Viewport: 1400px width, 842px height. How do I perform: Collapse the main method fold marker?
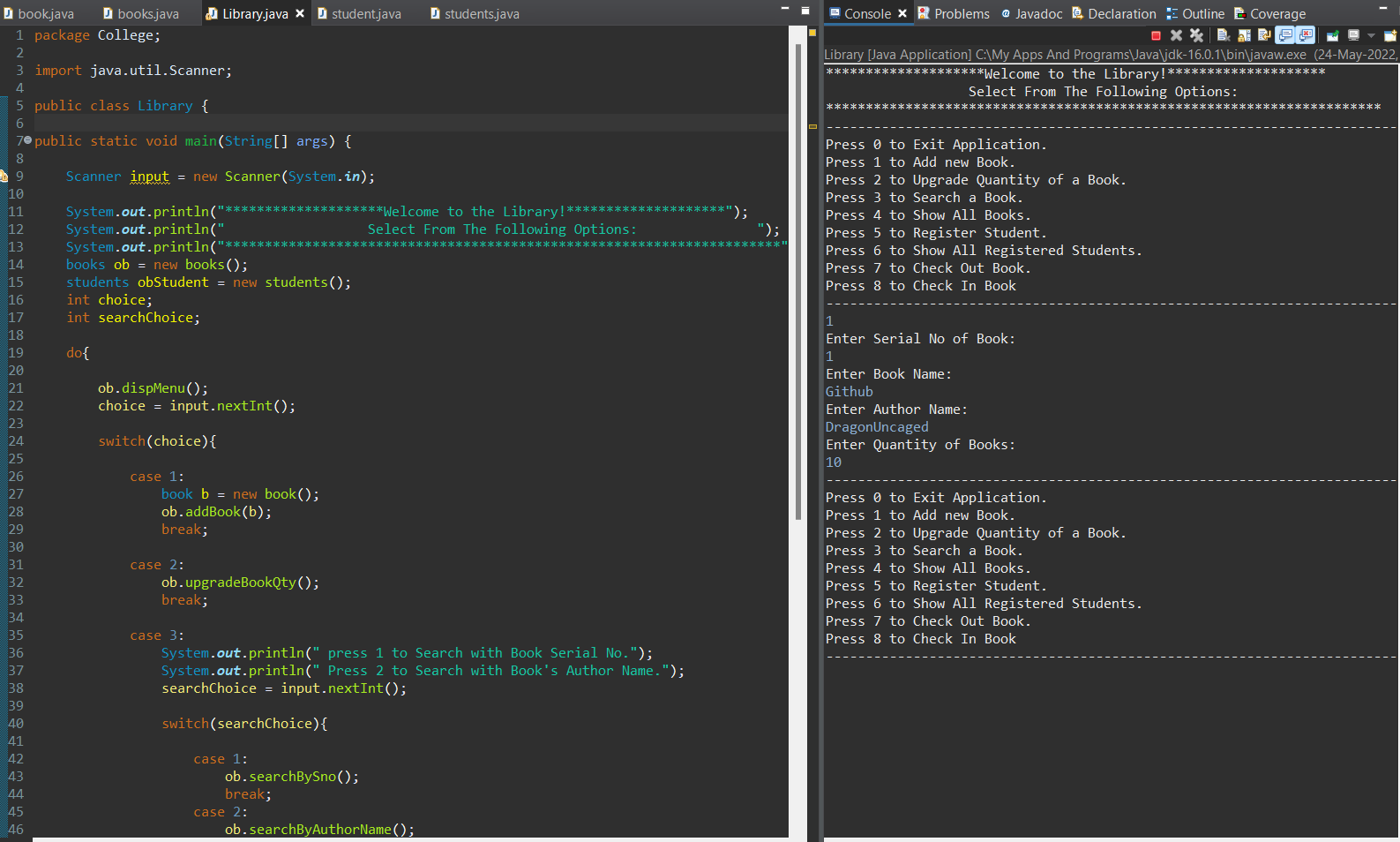coord(27,140)
